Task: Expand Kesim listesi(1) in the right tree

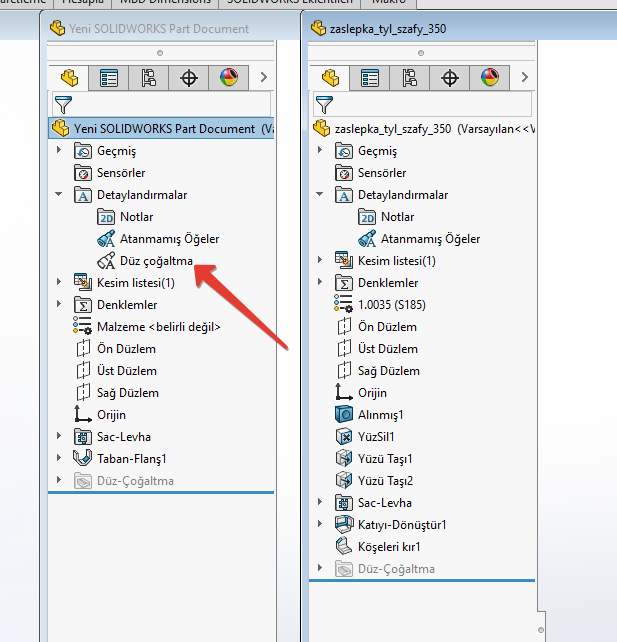Action: tap(320, 261)
